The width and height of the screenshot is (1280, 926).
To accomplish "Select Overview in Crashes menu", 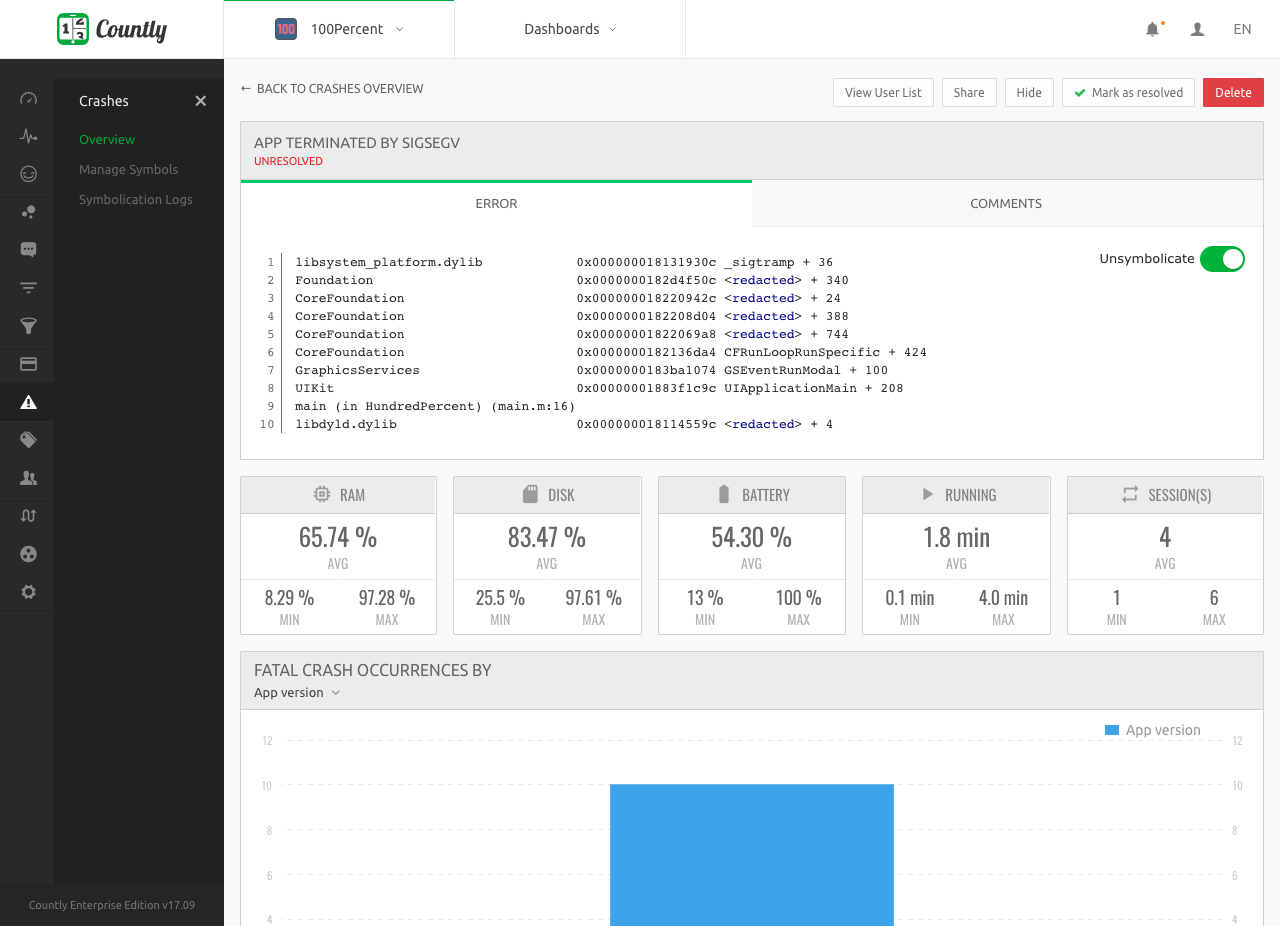I will pos(107,140).
